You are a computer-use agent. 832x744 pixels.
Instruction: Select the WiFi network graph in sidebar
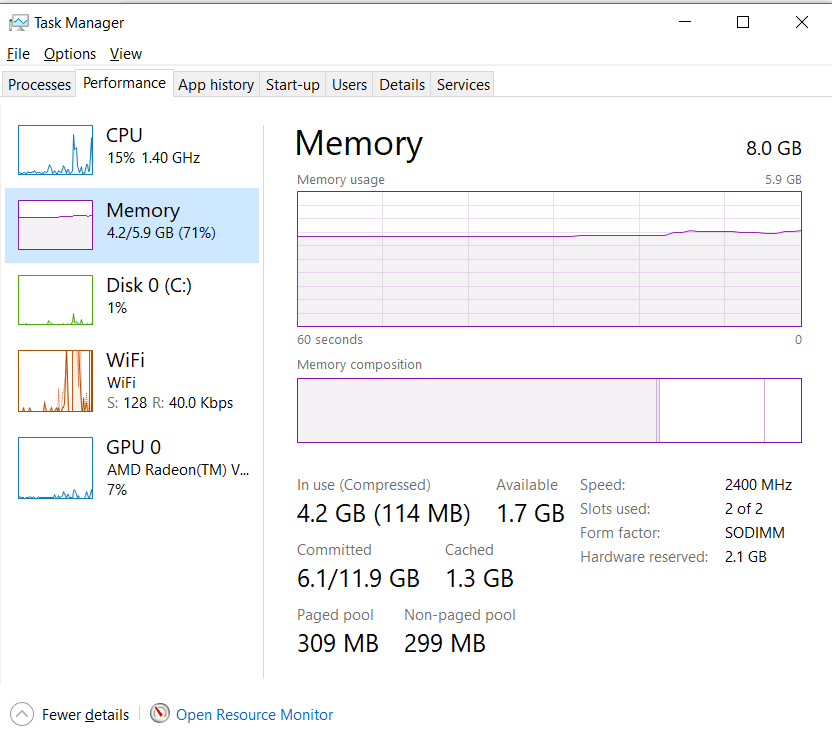point(55,381)
